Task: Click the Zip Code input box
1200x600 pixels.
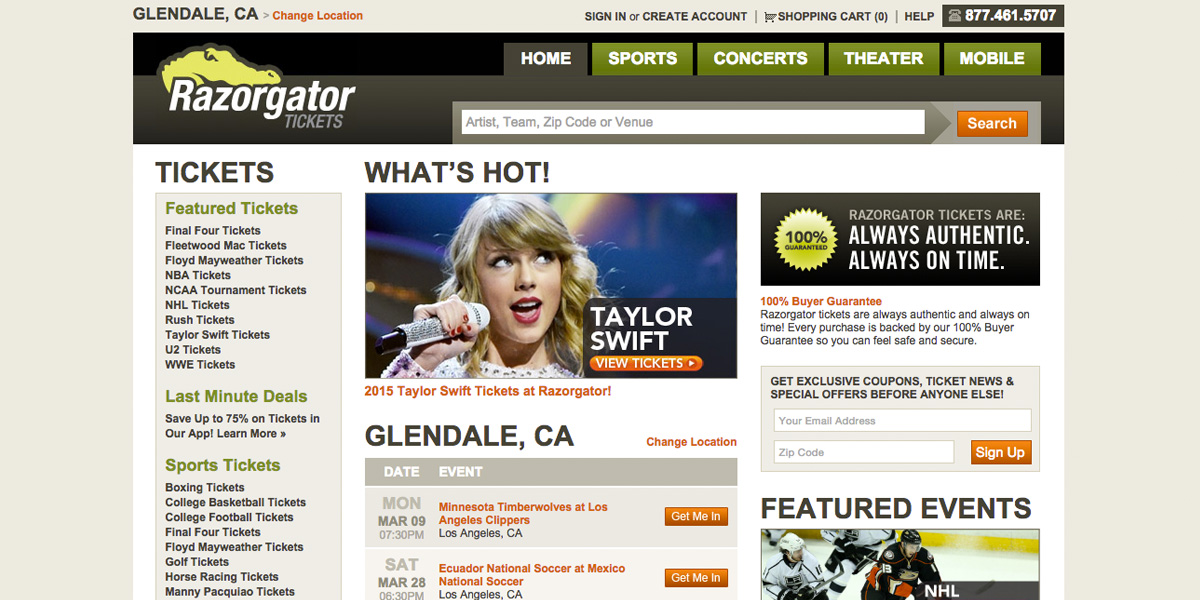Action: click(x=864, y=452)
